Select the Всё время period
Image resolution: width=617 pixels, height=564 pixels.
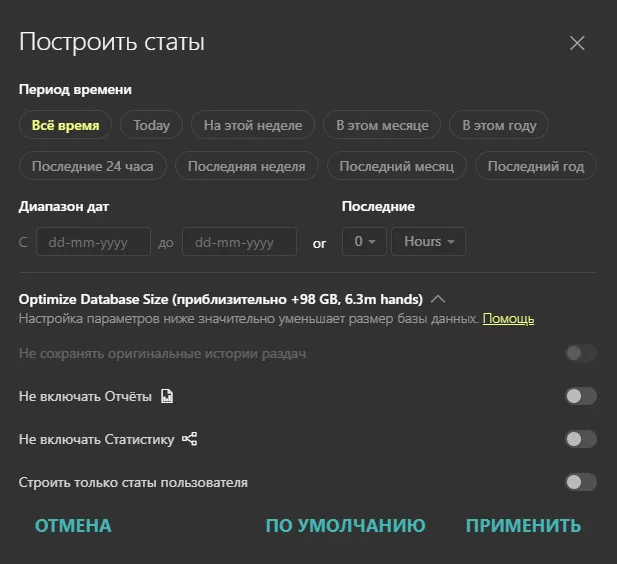(65, 125)
